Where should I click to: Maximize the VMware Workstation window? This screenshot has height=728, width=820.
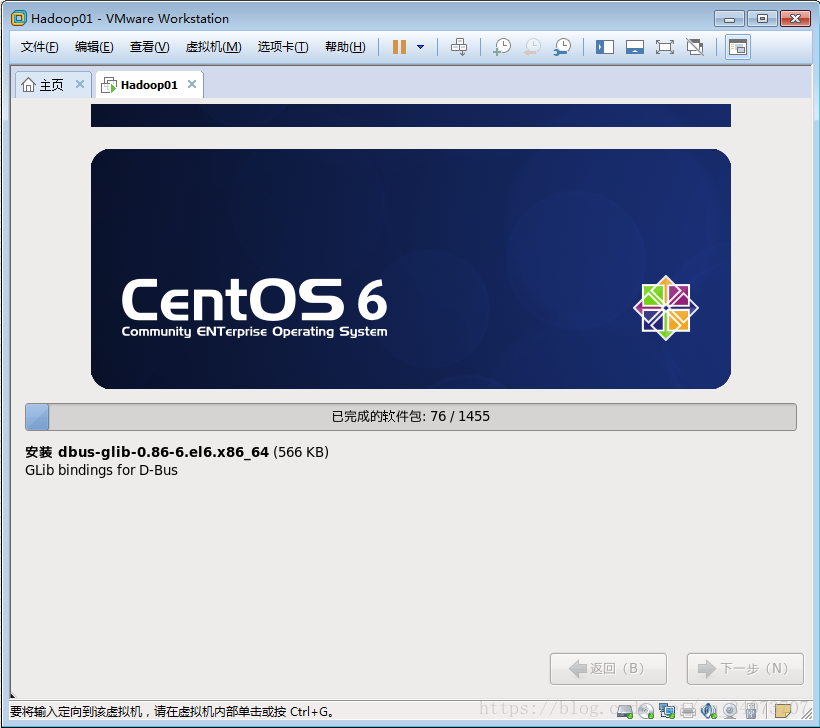(762, 19)
